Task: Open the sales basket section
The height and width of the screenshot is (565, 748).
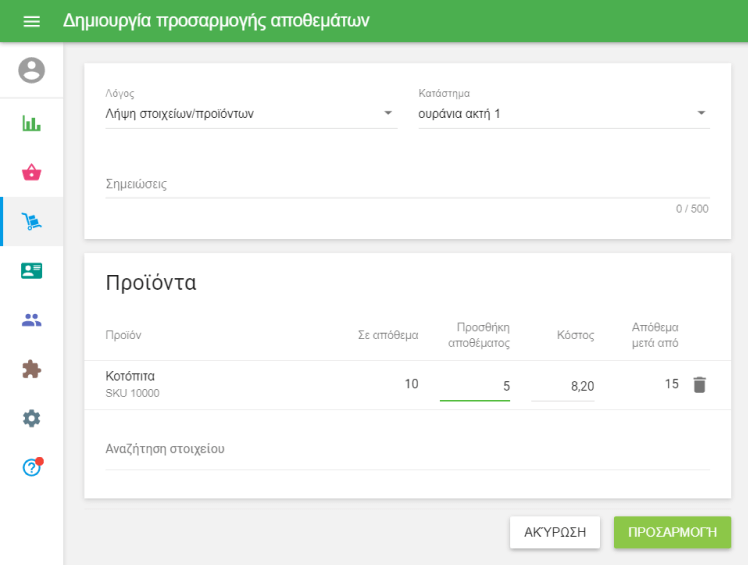Action: click(31, 172)
